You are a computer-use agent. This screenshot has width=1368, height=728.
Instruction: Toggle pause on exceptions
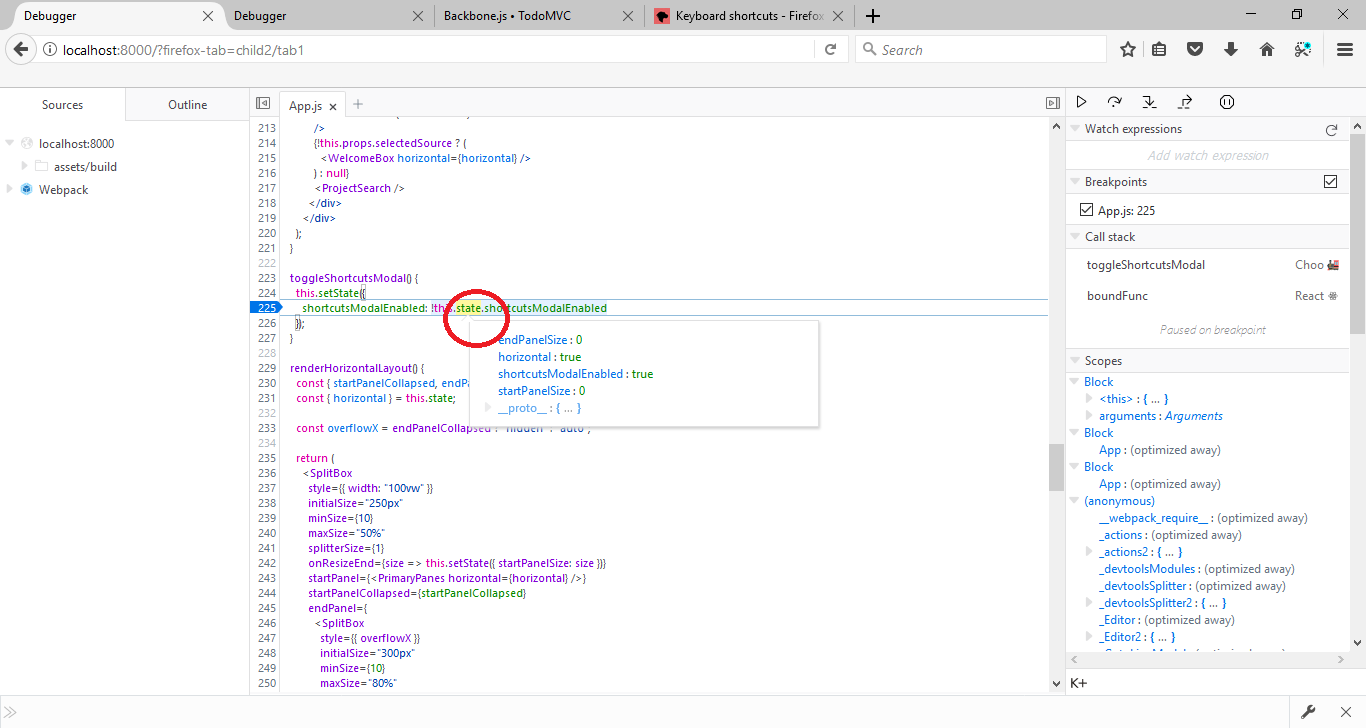coord(1226,101)
